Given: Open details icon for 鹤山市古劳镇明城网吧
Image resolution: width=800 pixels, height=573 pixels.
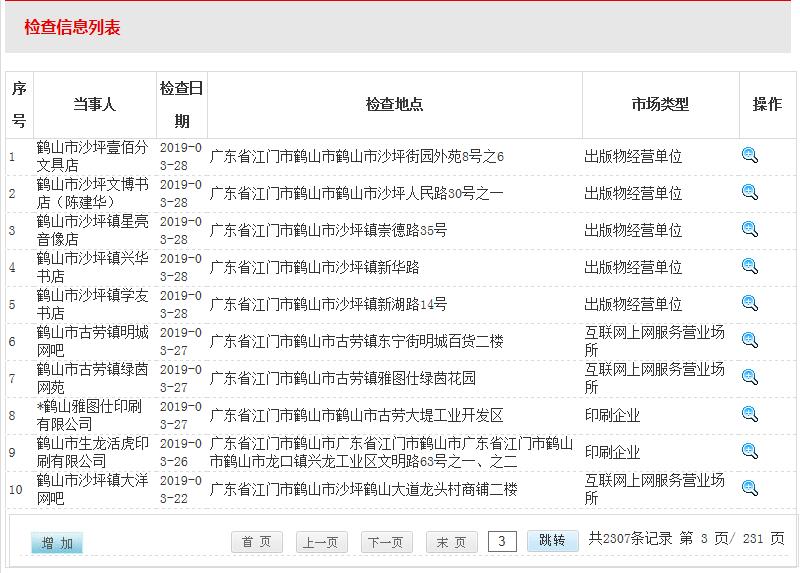Looking at the screenshot, I should click(750, 340).
